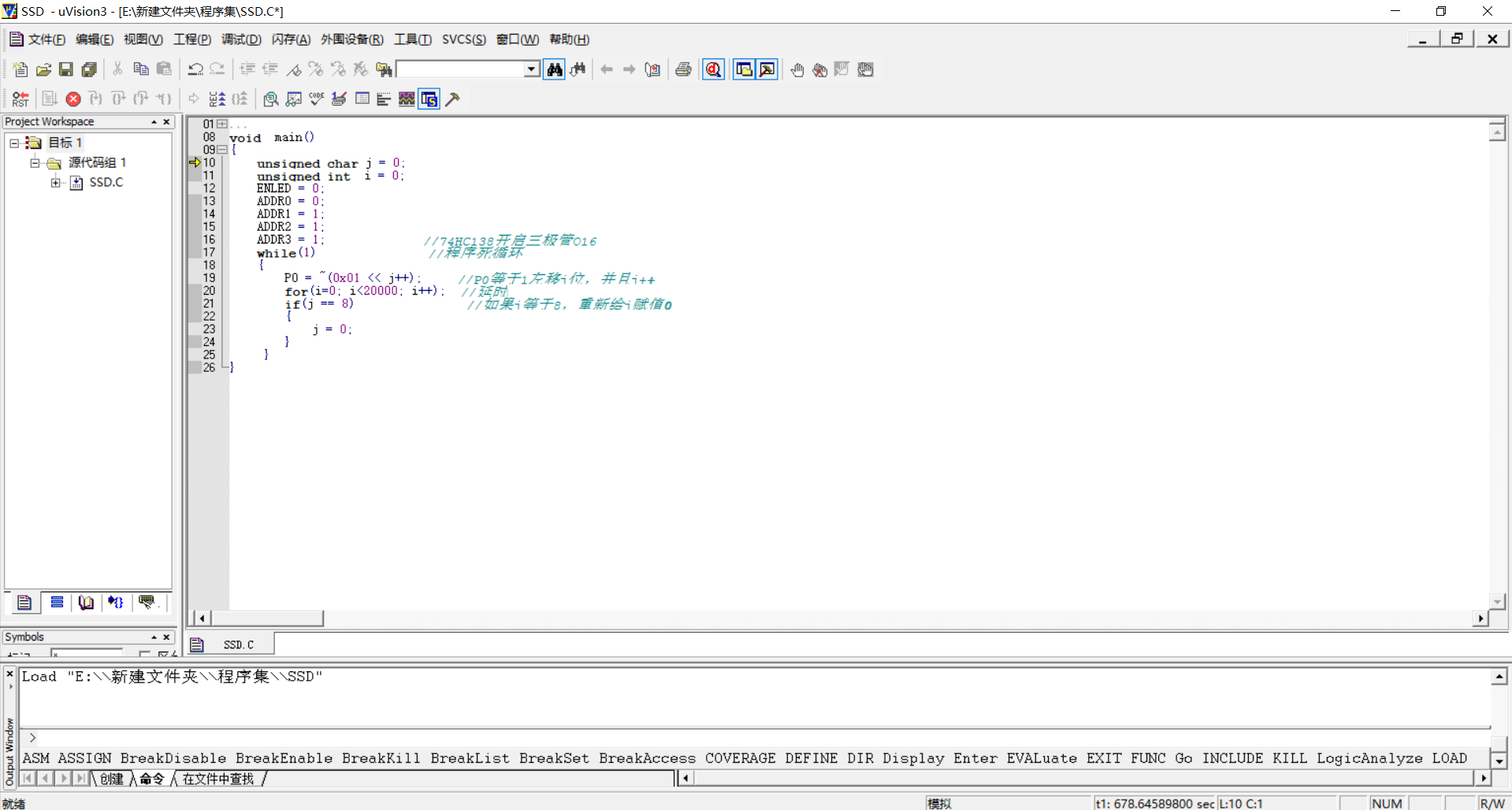Click the Undo arrow icon

coord(195,69)
